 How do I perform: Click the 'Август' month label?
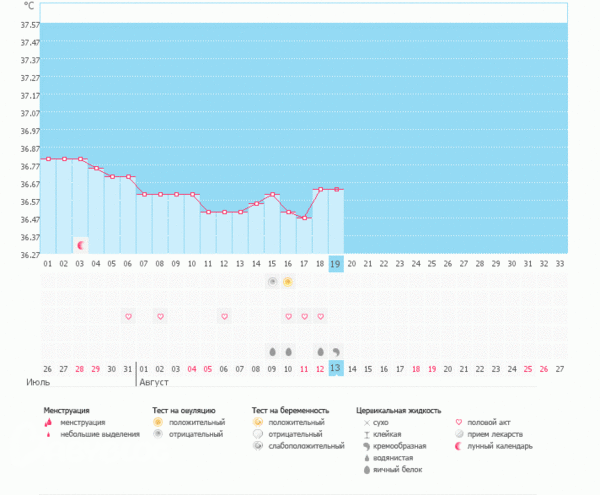coord(155,382)
